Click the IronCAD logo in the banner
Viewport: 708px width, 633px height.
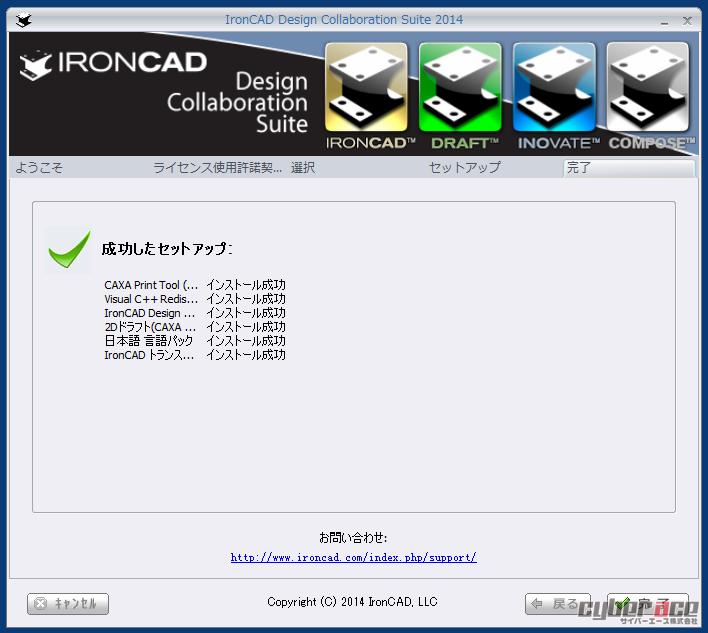click(x=113, y=65)
